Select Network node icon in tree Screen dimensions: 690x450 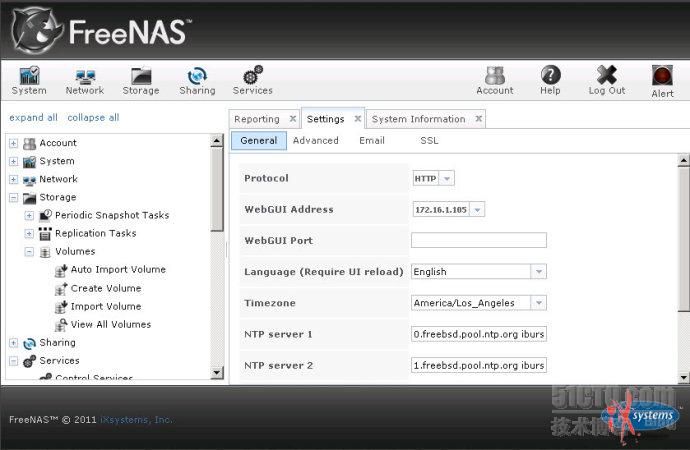pyautogui.click(x=29, y=180)
